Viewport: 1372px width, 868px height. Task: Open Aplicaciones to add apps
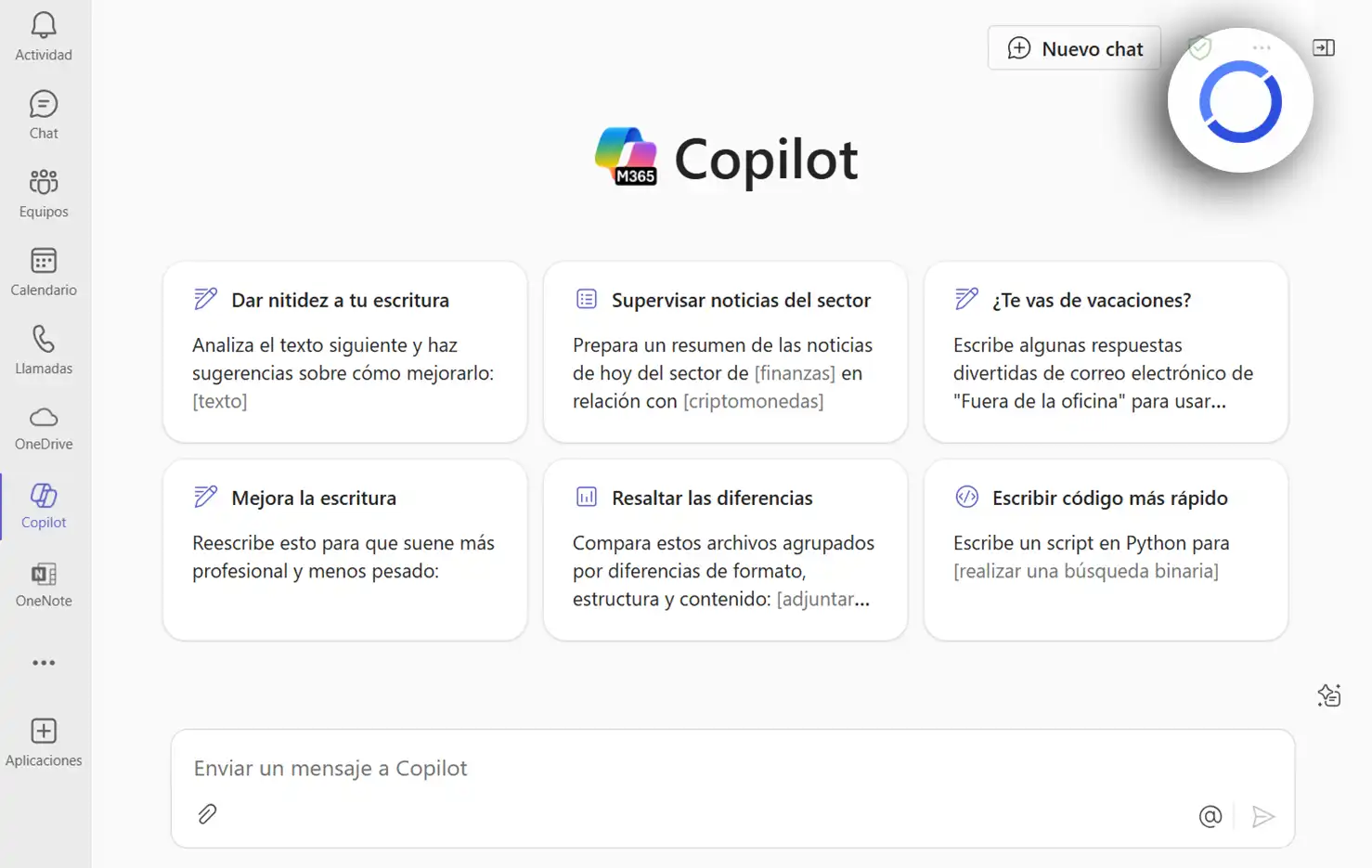[x=44, y=743]
